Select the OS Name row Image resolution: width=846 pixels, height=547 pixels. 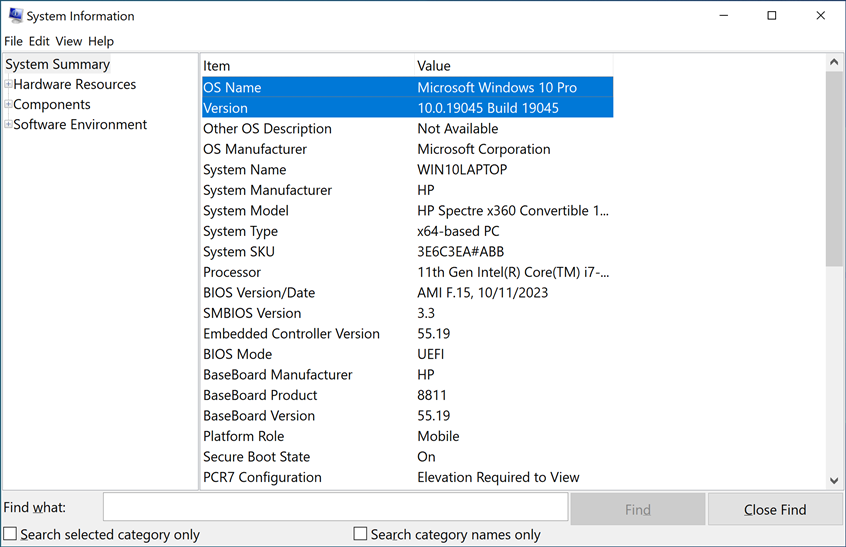coord(407,87)
